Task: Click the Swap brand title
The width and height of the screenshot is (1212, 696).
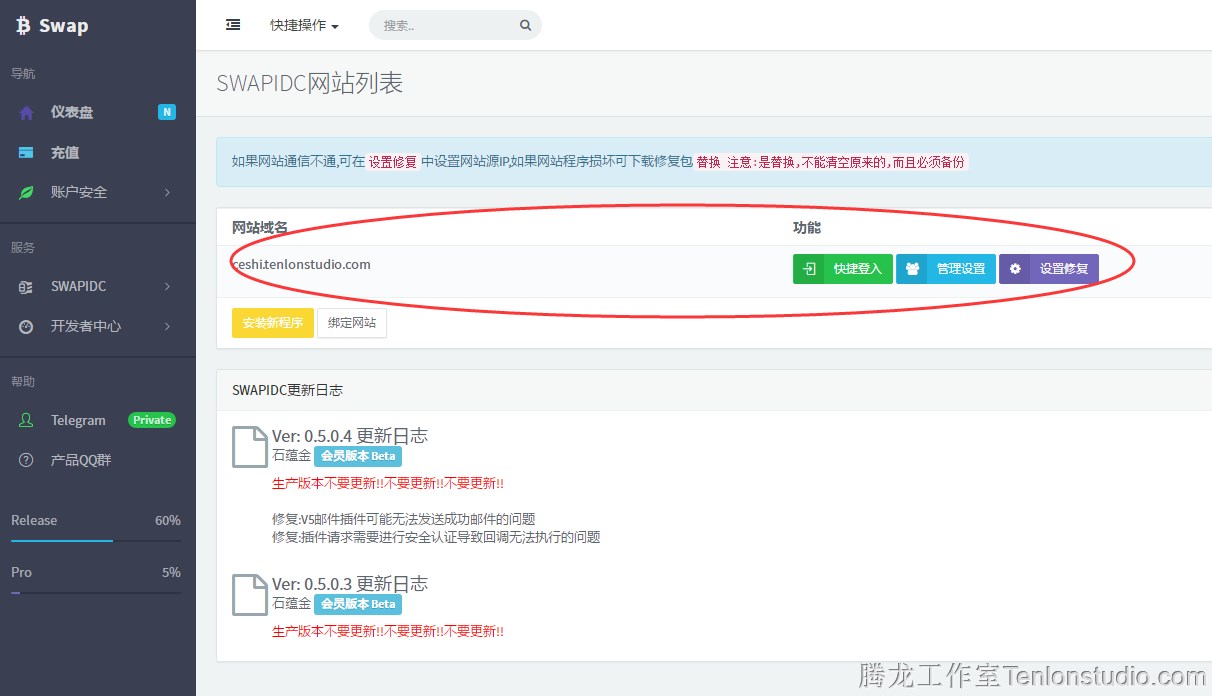Action: coord(64,26)
